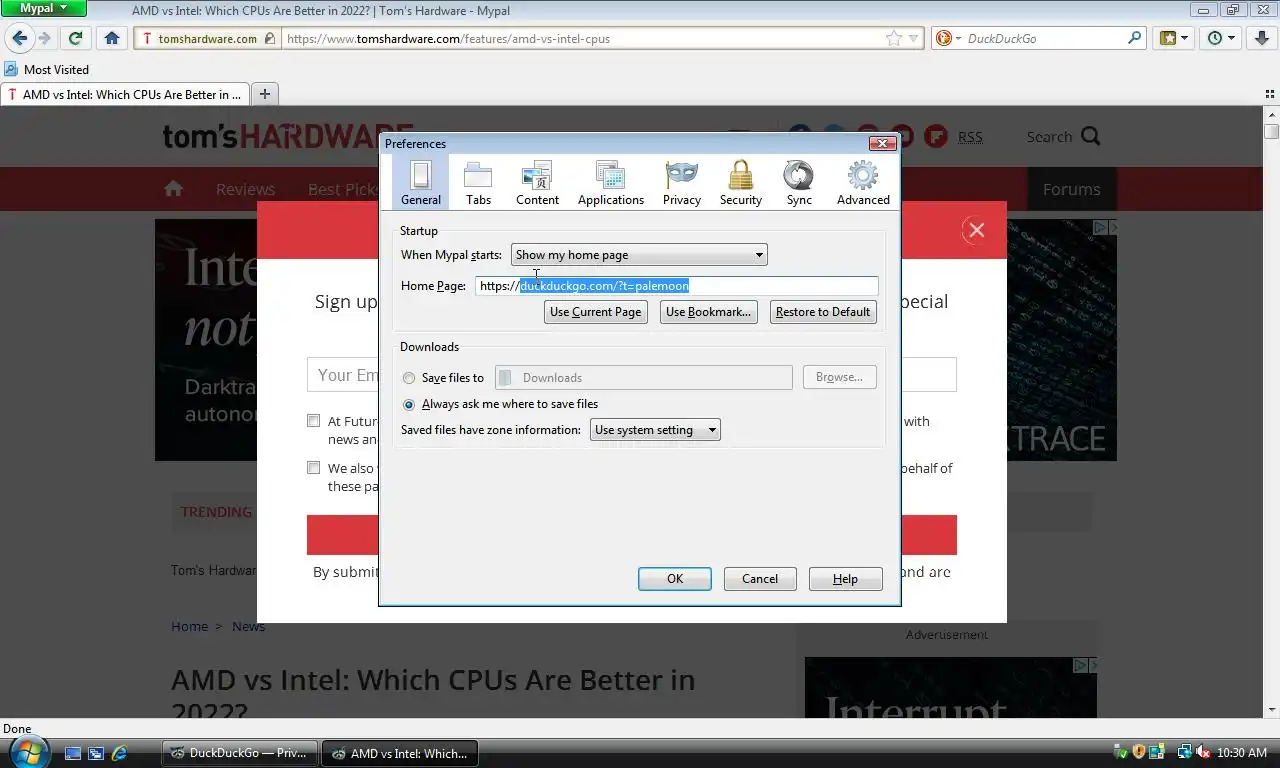Open the downloads arrow toolbar button
Viewport: 1280px width, 768px height.
point(1262,38)
